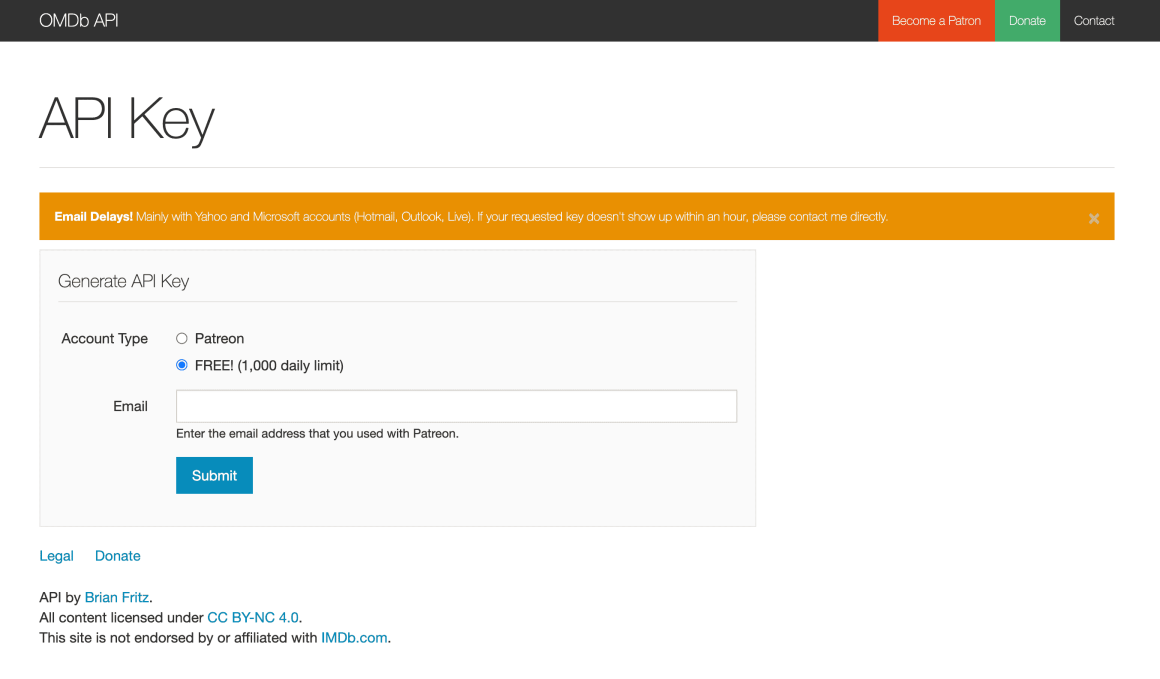This screenshot has height=679, width=1160.
Task: Click the 'Account Type' label
Action: tap(105, 339)
